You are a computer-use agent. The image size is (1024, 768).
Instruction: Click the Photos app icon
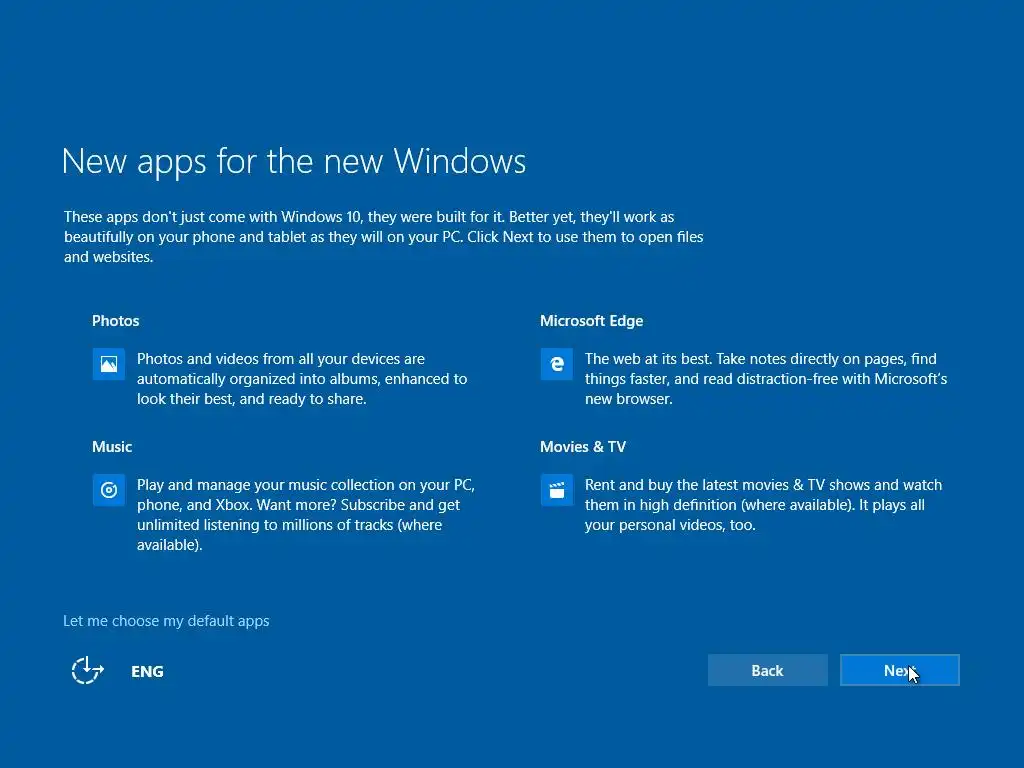point(108,364)
